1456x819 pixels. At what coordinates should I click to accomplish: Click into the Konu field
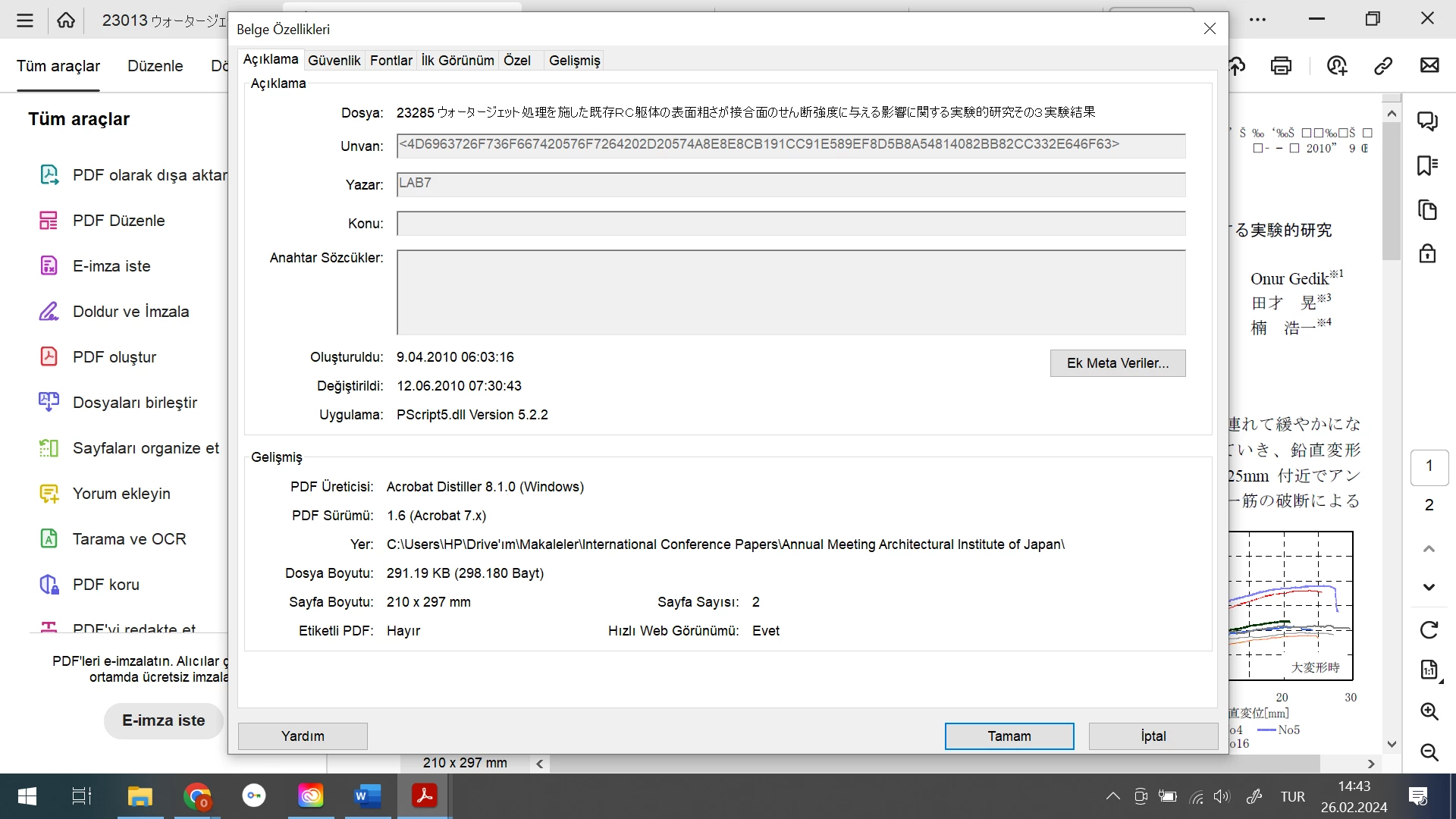790,224
